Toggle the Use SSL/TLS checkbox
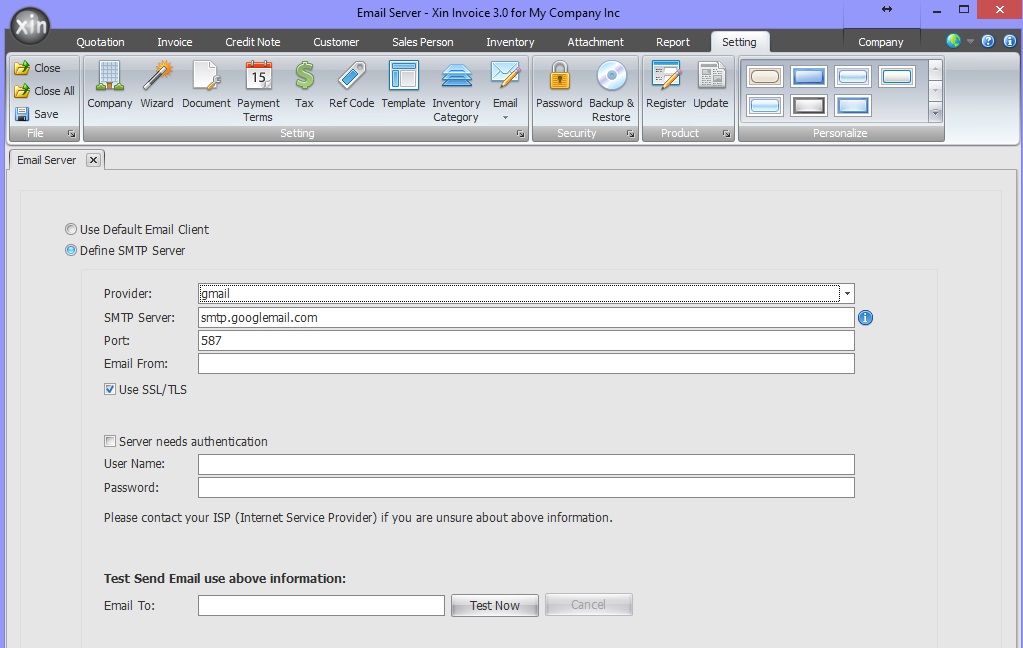 click(x=110, y=390)
